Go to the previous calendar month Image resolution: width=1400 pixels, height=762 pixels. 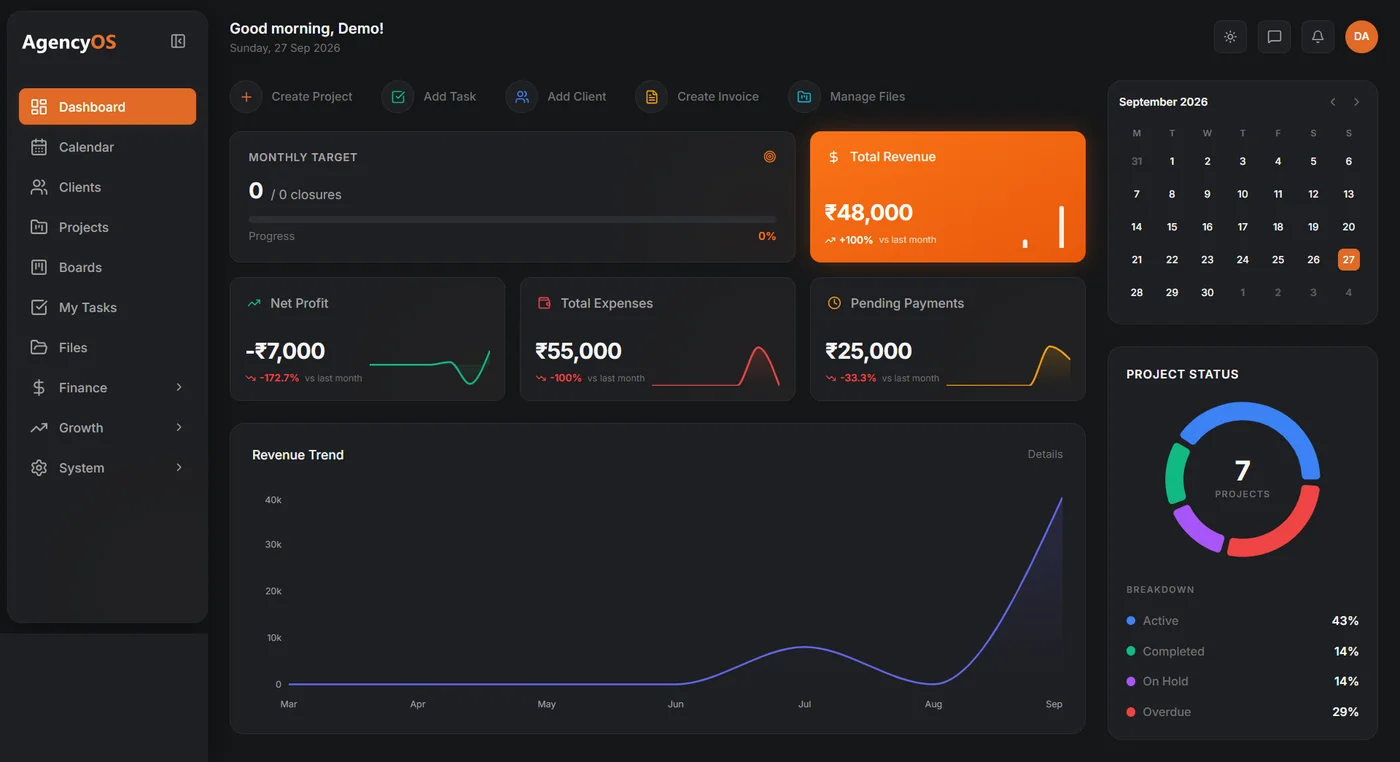(x=1333, y=102)
